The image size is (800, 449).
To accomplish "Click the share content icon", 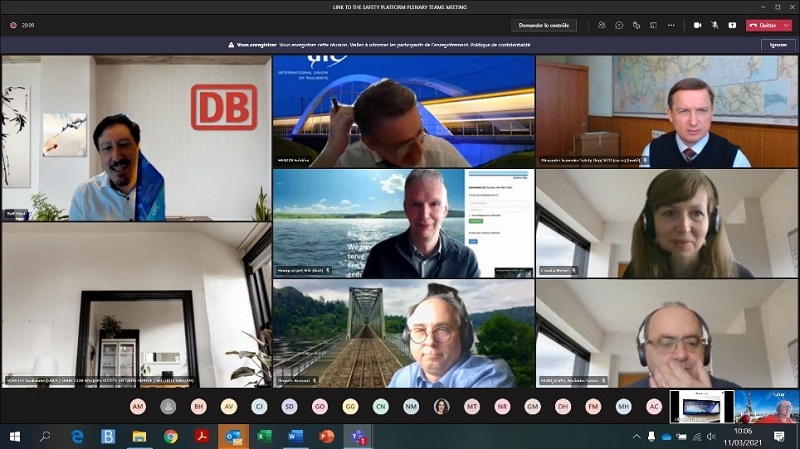I will (x=732, y=25).
